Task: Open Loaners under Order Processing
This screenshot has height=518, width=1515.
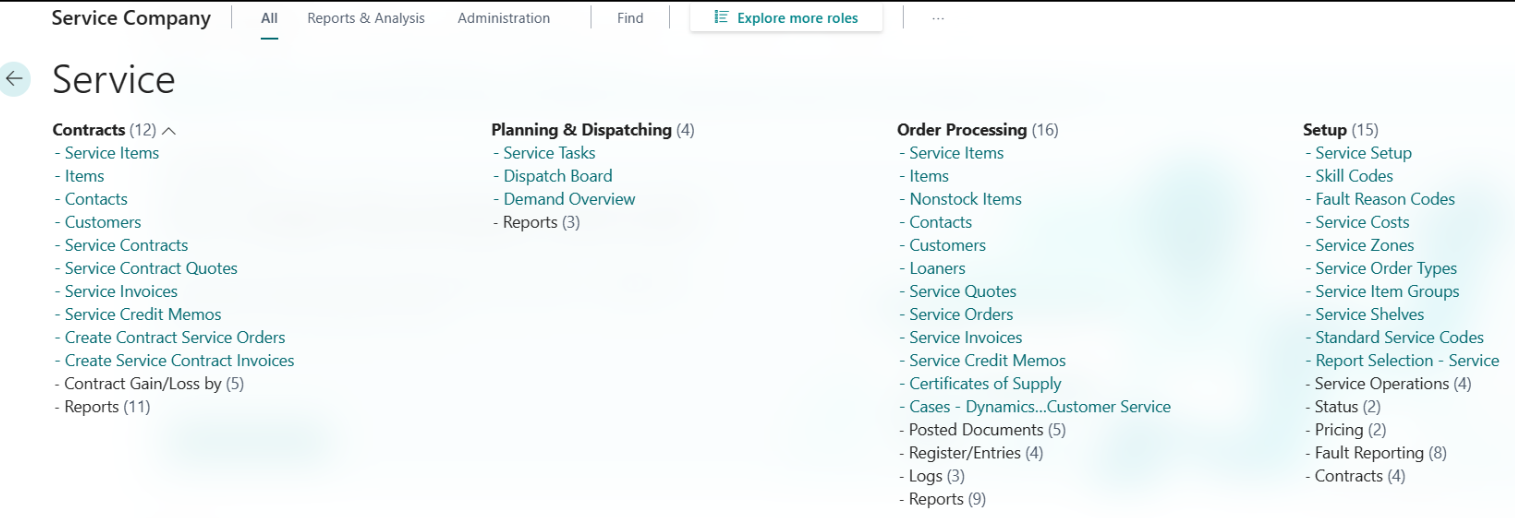Action: coord(937,268)
